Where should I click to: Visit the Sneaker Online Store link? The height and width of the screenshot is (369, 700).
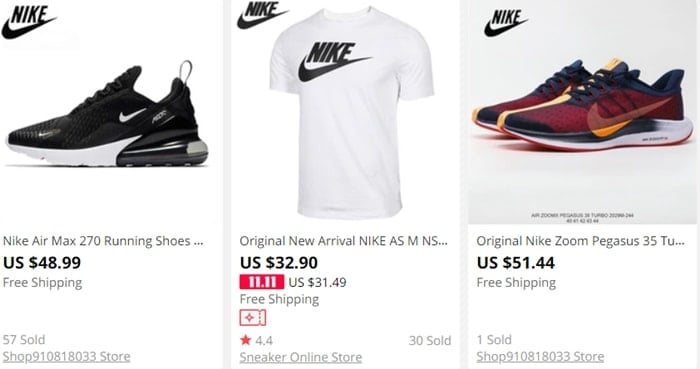(x=301, y=357)
